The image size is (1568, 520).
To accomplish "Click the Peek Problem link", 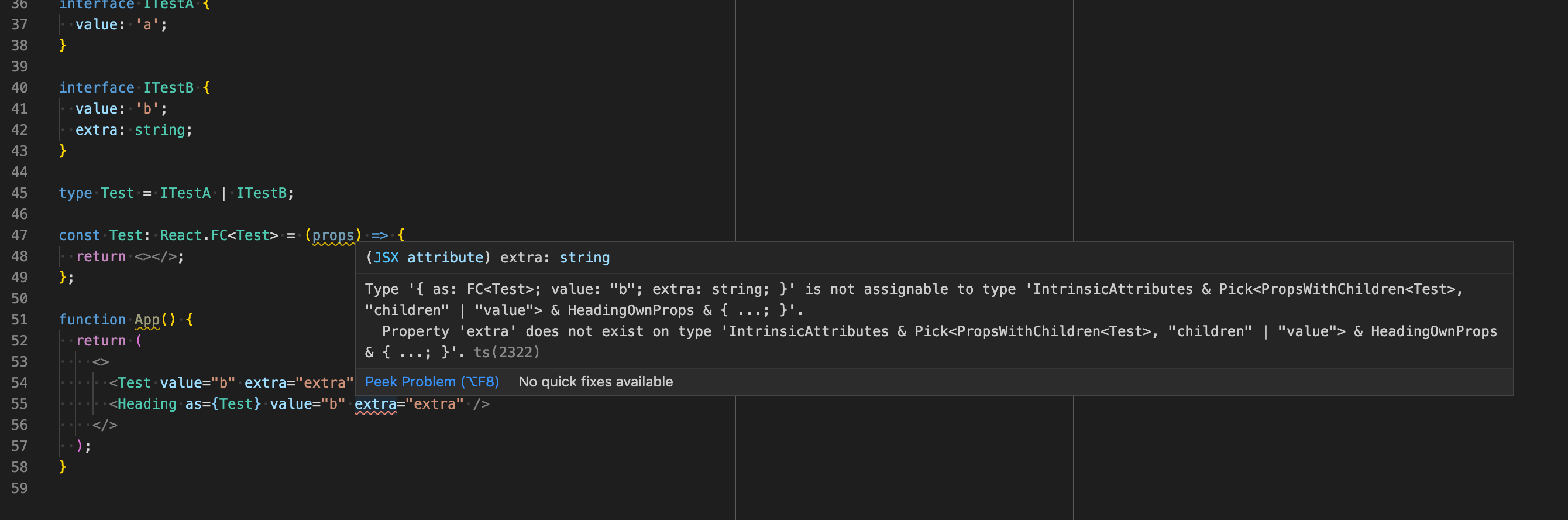I will [432, 382].
